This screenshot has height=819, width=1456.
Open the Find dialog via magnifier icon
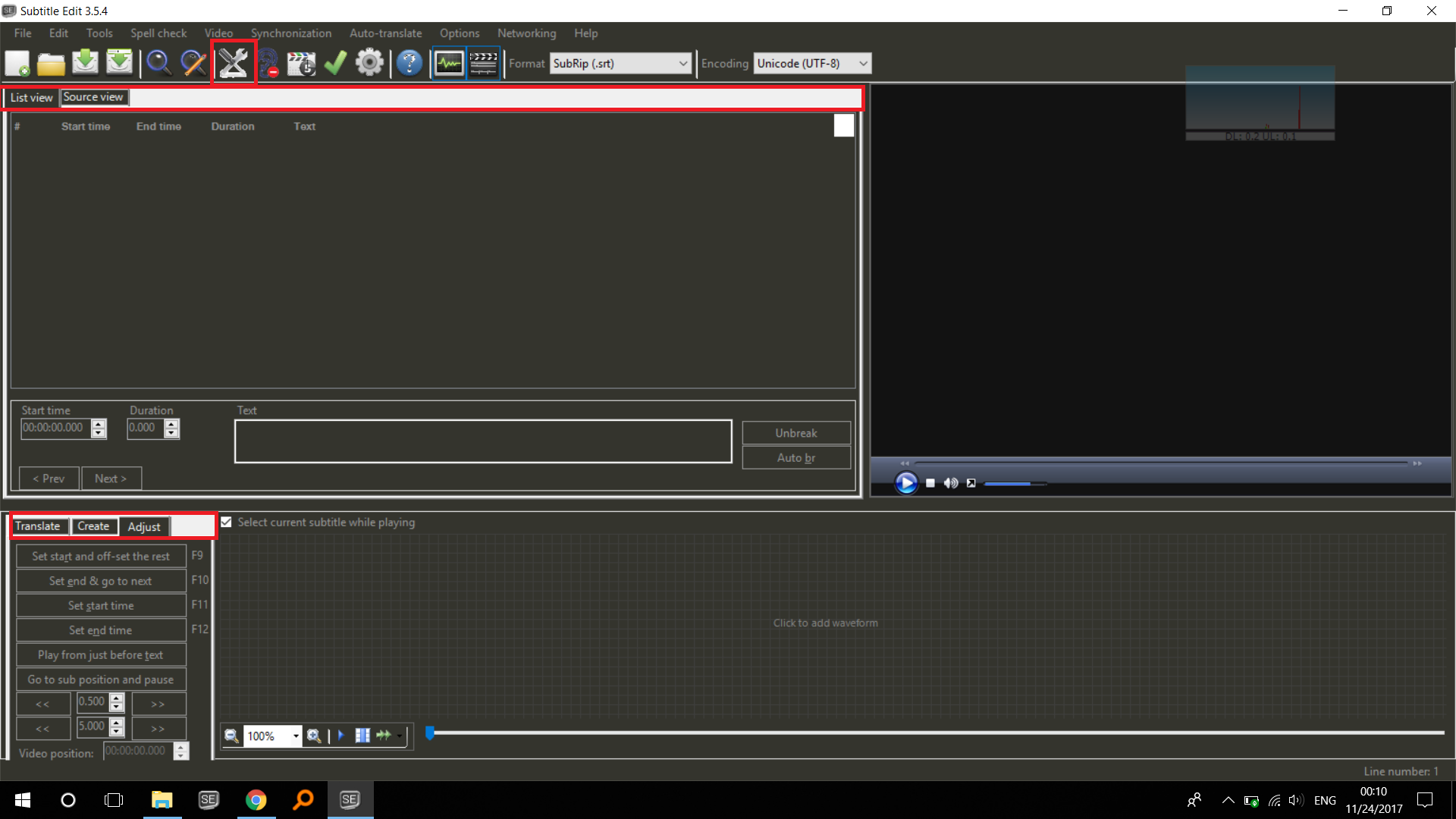(159, 63)
